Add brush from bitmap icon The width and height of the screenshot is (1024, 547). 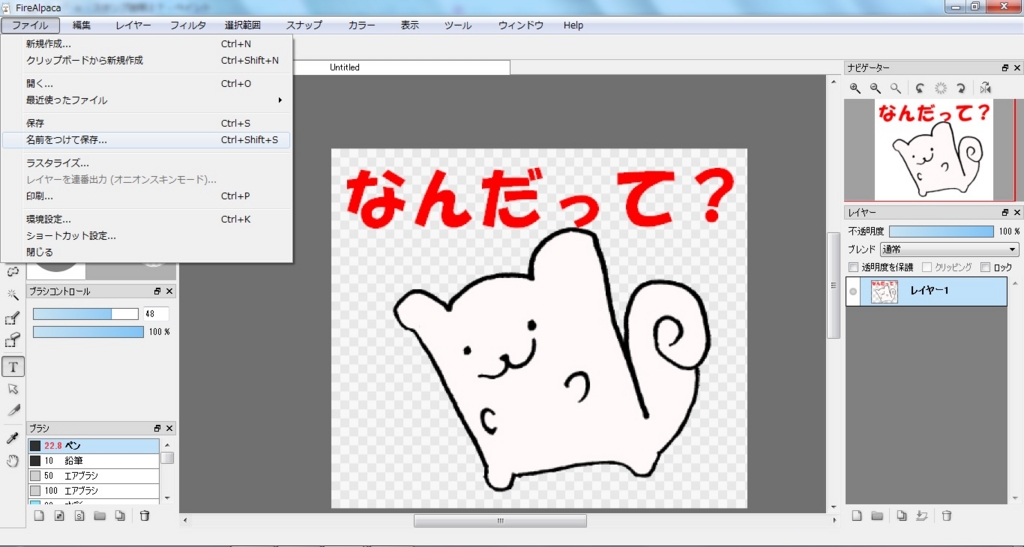[x=59, y=516]
